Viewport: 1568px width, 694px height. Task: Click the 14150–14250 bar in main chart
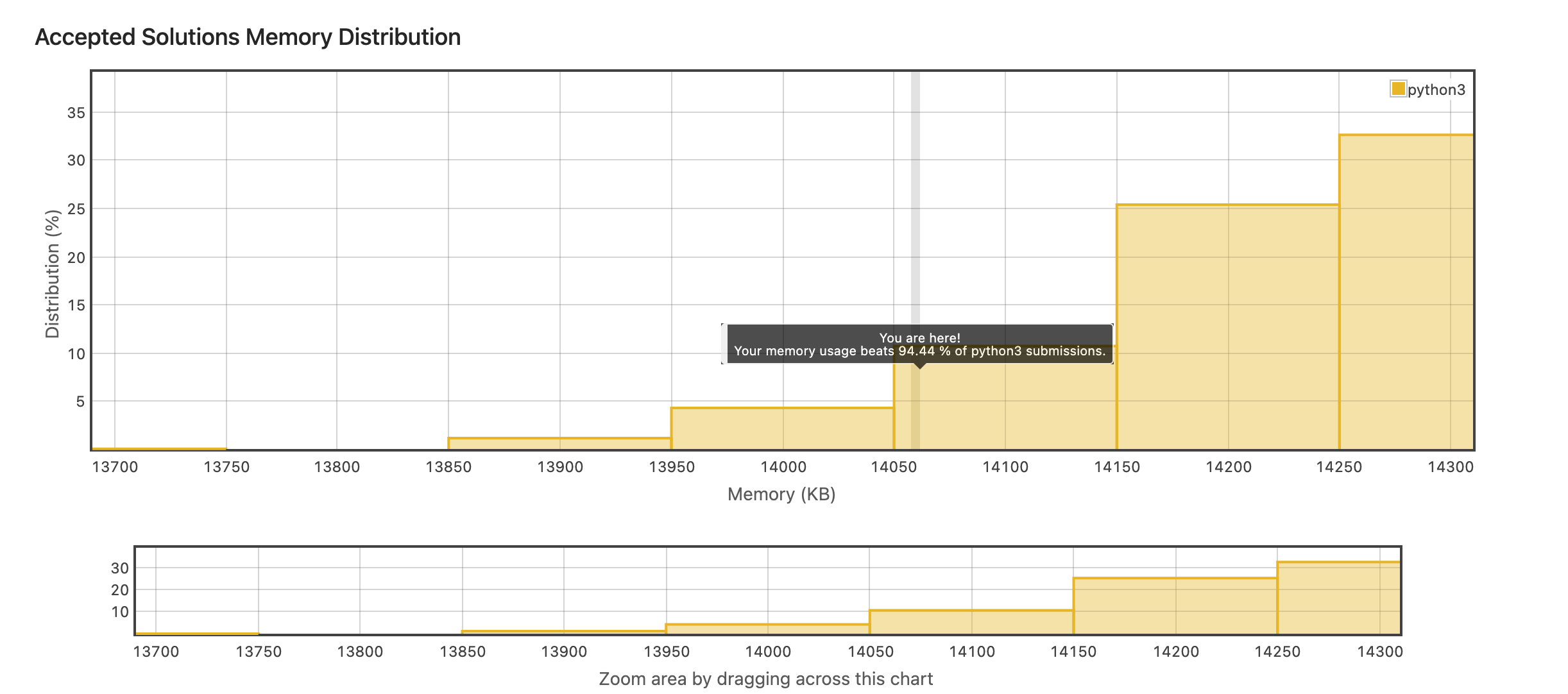(x=1227, y=327)
